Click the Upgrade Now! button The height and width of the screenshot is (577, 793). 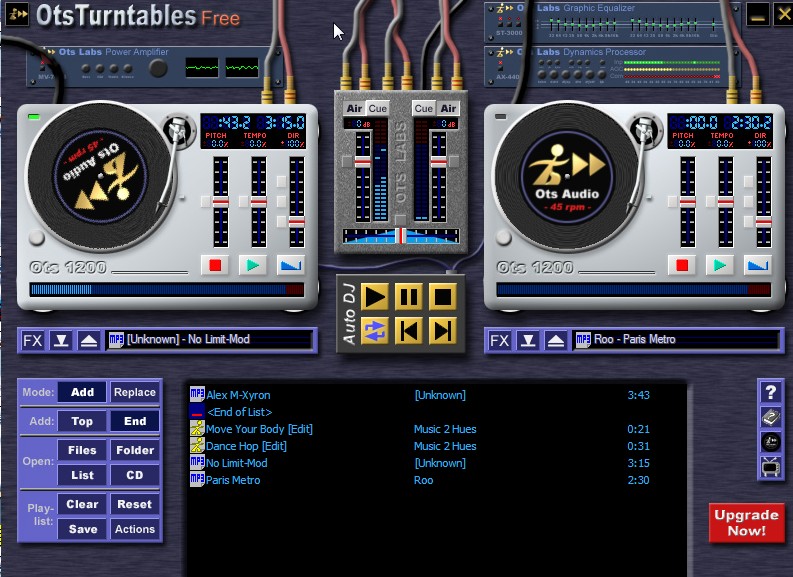coord(746,523)
